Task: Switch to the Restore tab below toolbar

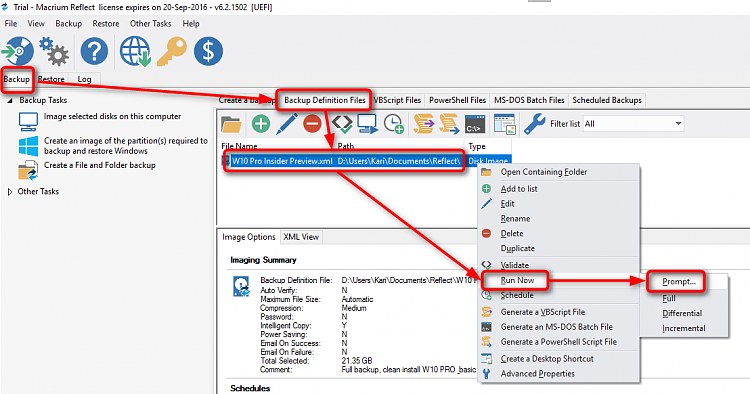Action: 51,79
